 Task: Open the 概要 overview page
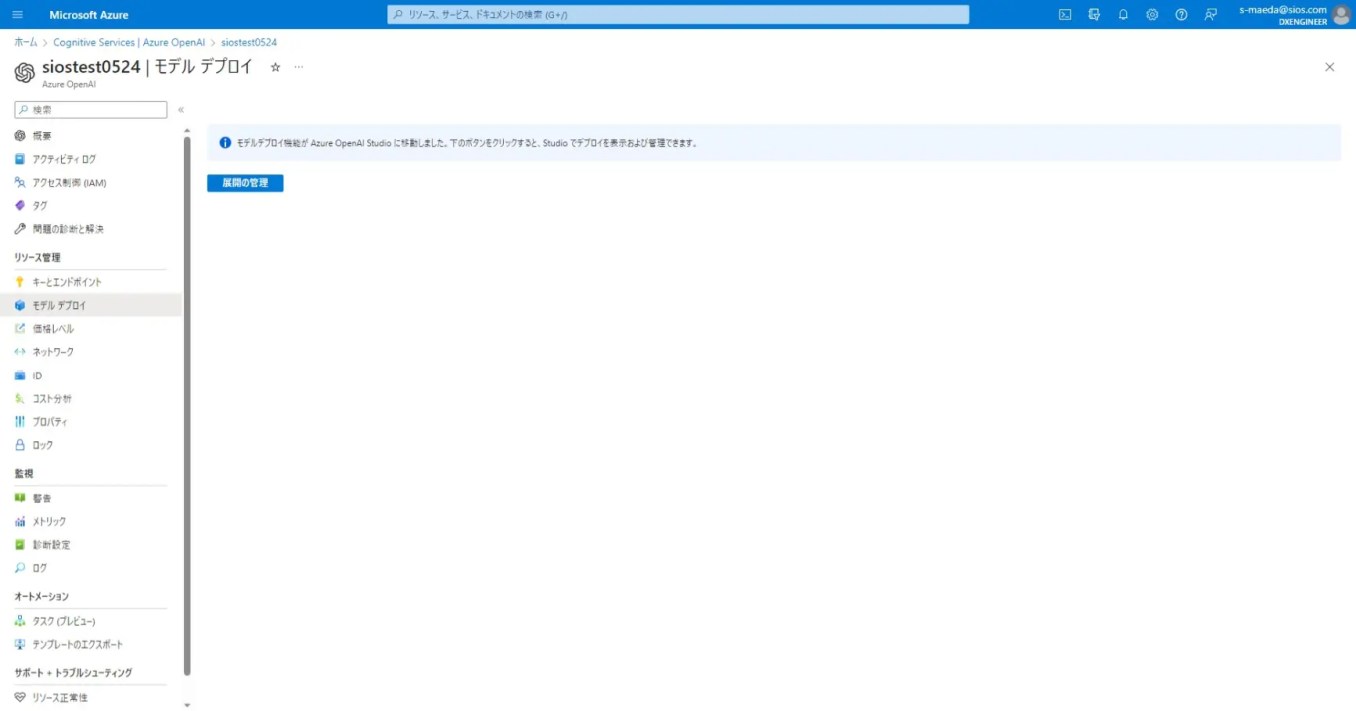click(41, 135)
